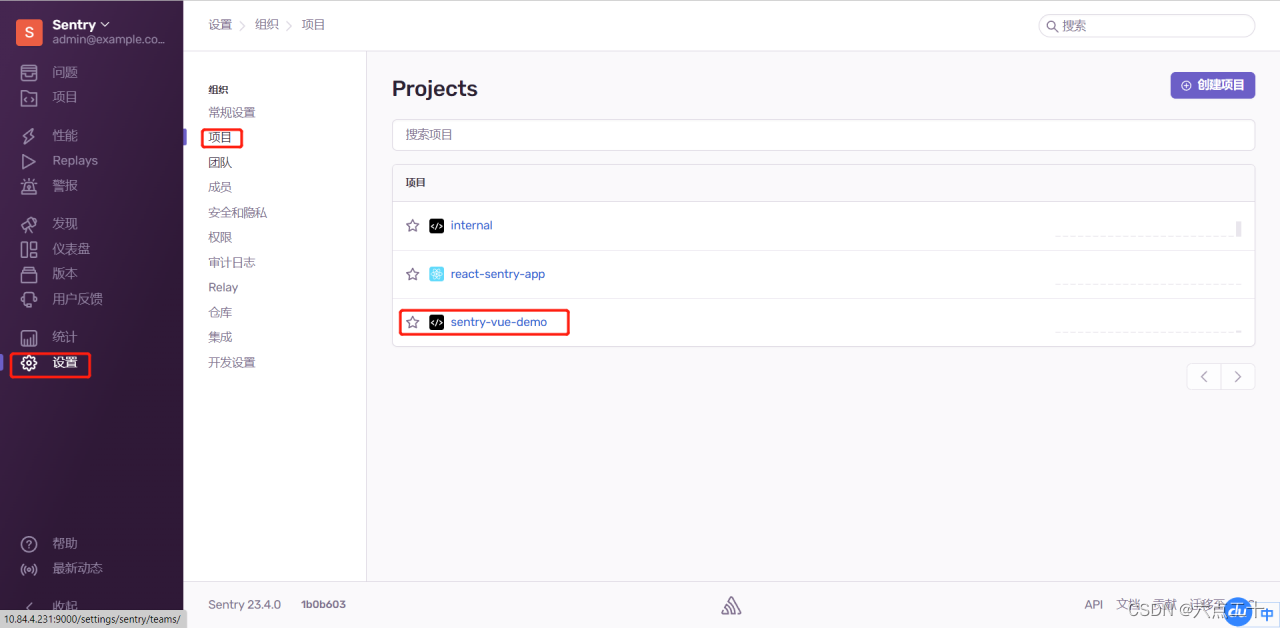Go to previous page of projects
Screen dimensions: 1280x628
1204,377
